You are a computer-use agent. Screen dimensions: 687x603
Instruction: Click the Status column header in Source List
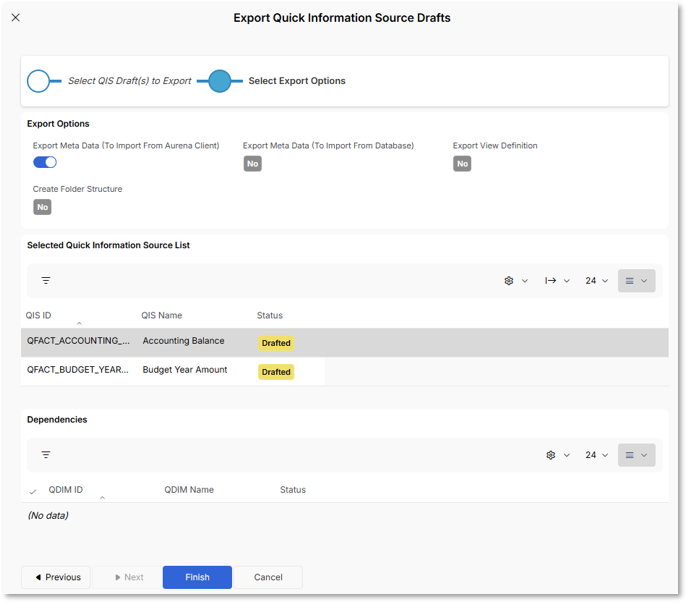(x=270, y=316)
